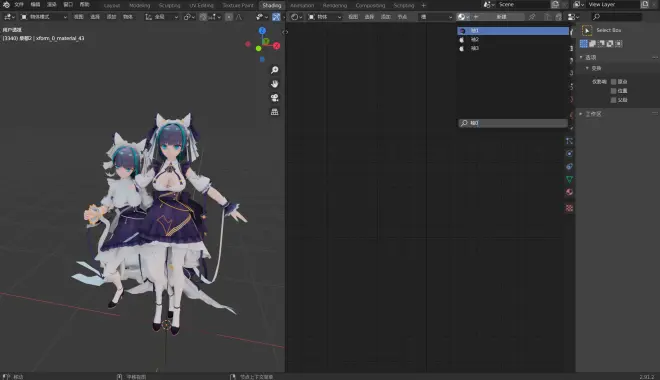Choose the Intersect selection mode icon

click(x=619, y=43)
